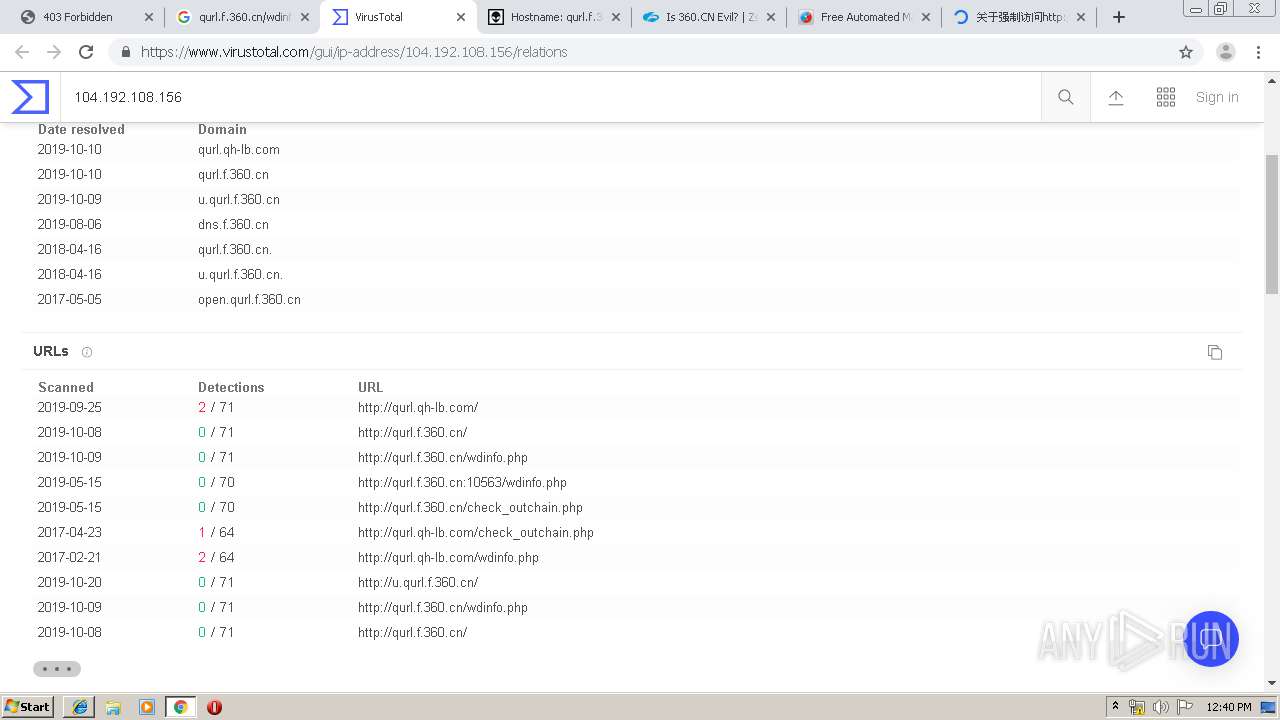The image size is (1280, 720).
Task: Click the Date resolved column header
Action: [x=81, y=129]
